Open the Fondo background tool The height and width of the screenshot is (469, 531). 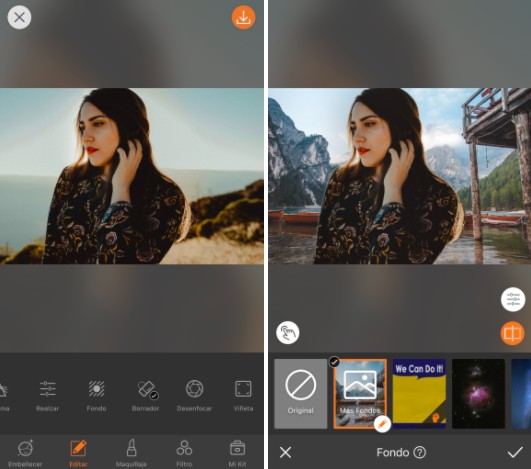coord(97,396)
